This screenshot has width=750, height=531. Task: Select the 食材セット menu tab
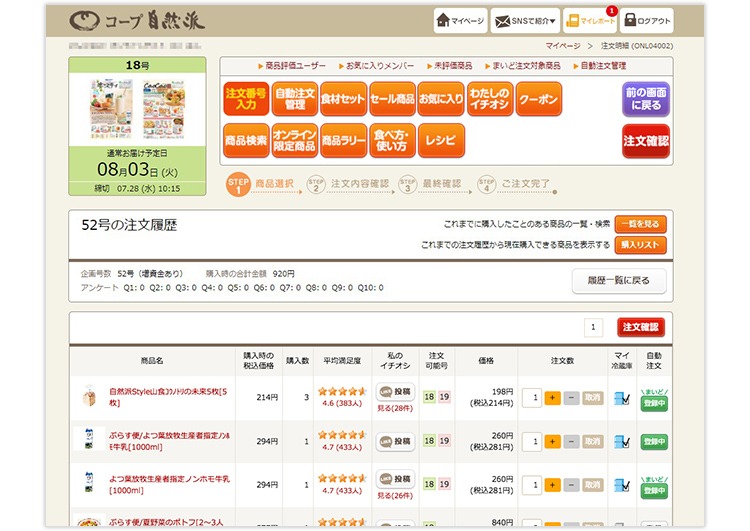pyautogui.click(x=343, y=99)
